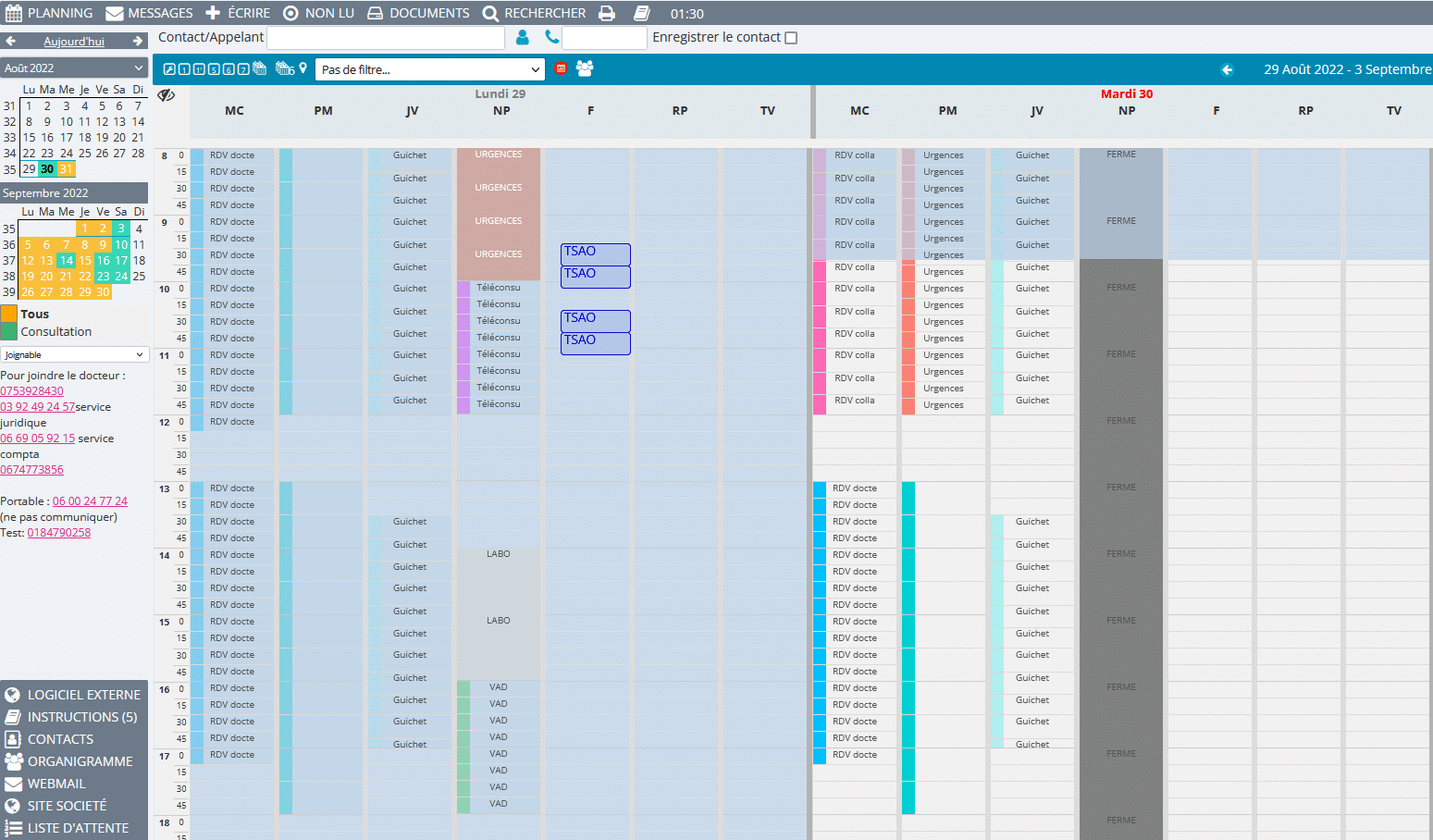Image resolution: width=1433 pixels, height=840 pixels.
Task: Click RECHERCHER in the top bar
Action: point(535,13)
